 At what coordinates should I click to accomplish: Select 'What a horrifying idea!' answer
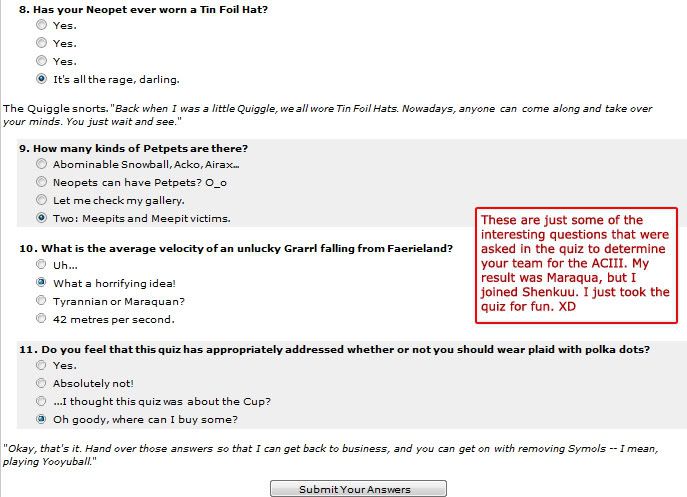pyautogui.click(x=41, y=282)
